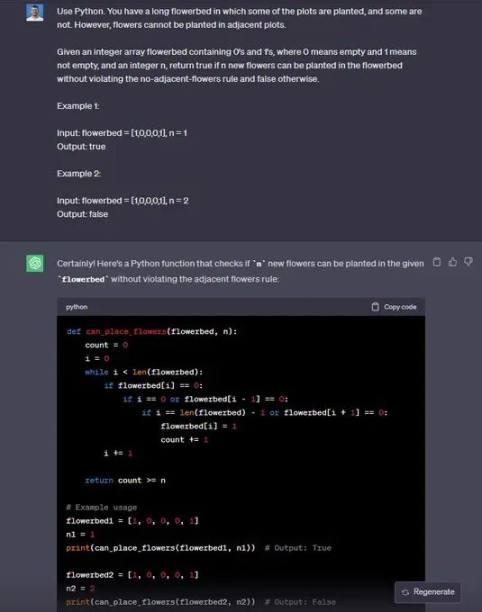Viewport: 482px width, 612px height.
Task: Click the 'return count >= n' line
Action: [125, 480]
